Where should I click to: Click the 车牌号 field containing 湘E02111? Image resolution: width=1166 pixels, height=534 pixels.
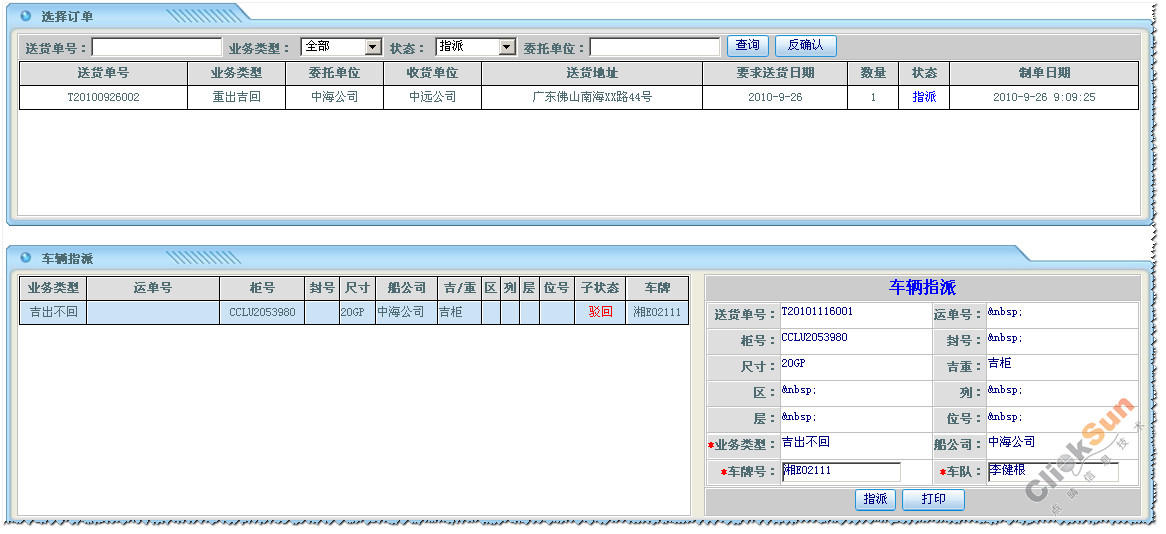[x=841, y=472]
